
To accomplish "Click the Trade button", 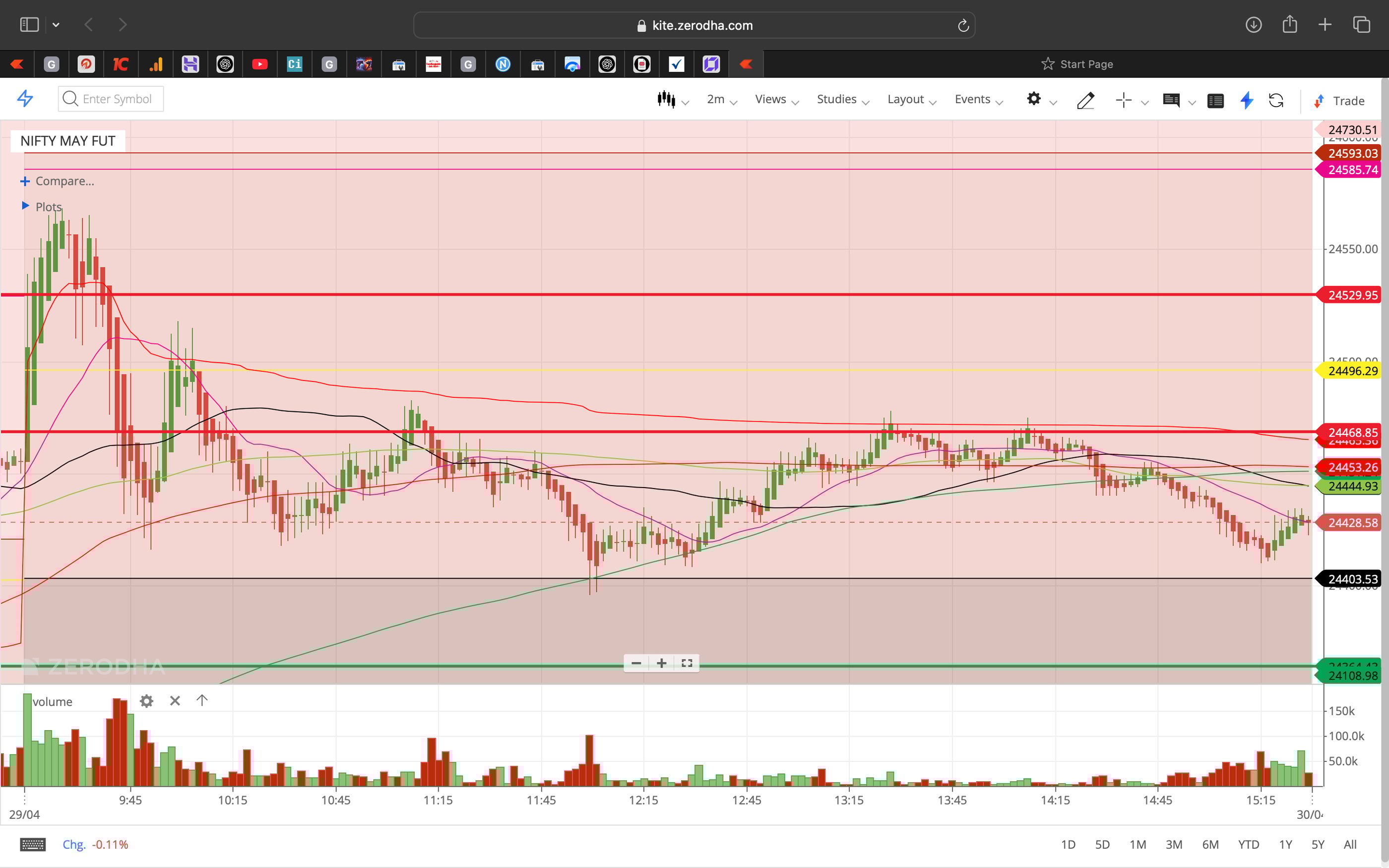I will coord(1348,101).
